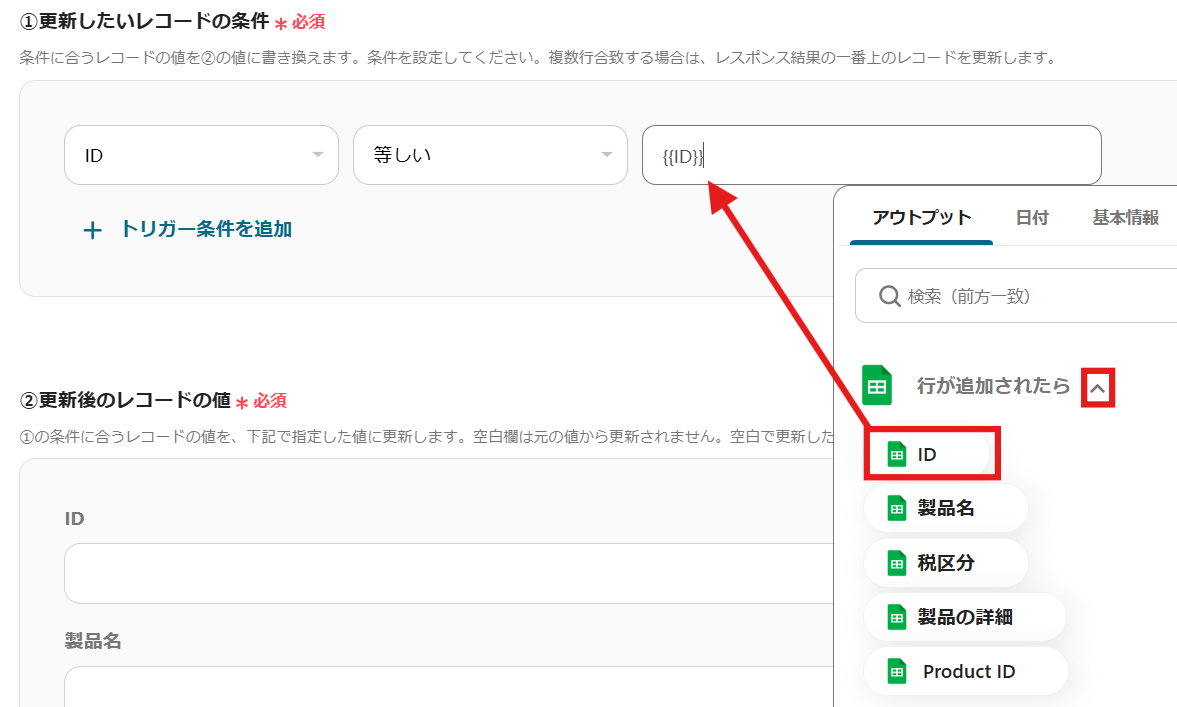This screenshot has height=707, width=1177.
Task: Click the Google Sheets icon beside 行が追加されたら
Action: 878,386
